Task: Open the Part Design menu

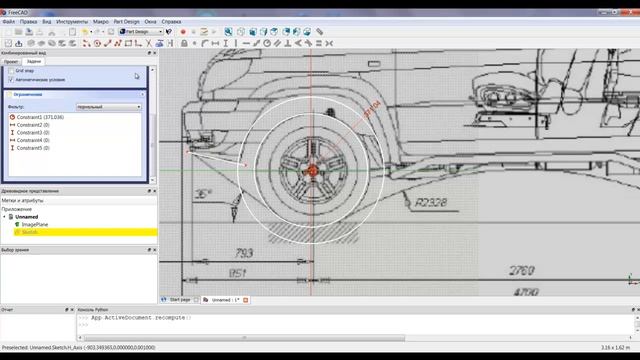Action: point(127,22)
